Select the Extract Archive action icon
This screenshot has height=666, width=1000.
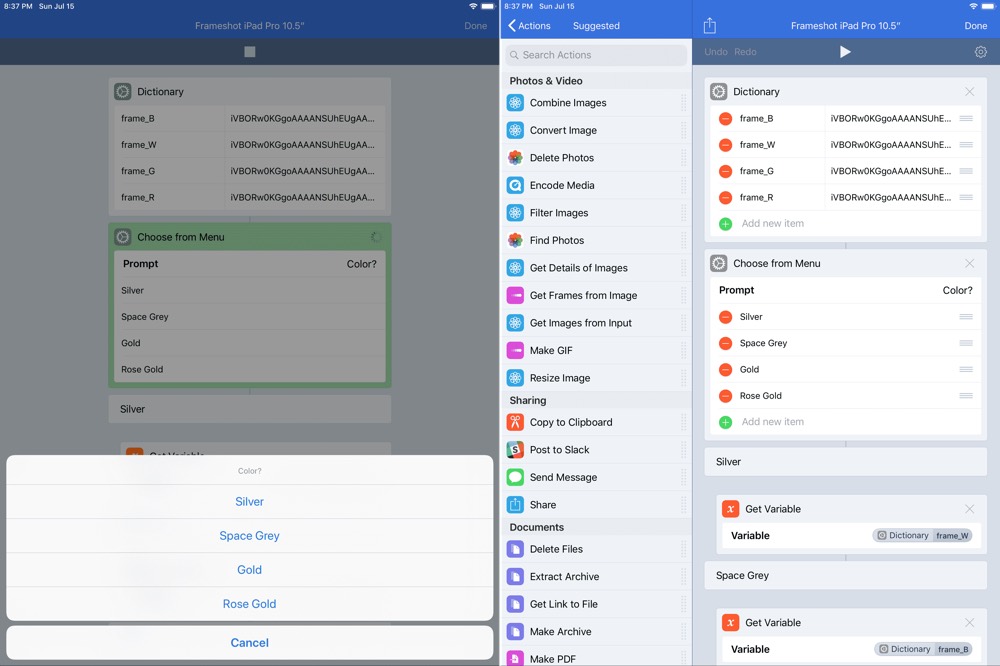(515, 577)
